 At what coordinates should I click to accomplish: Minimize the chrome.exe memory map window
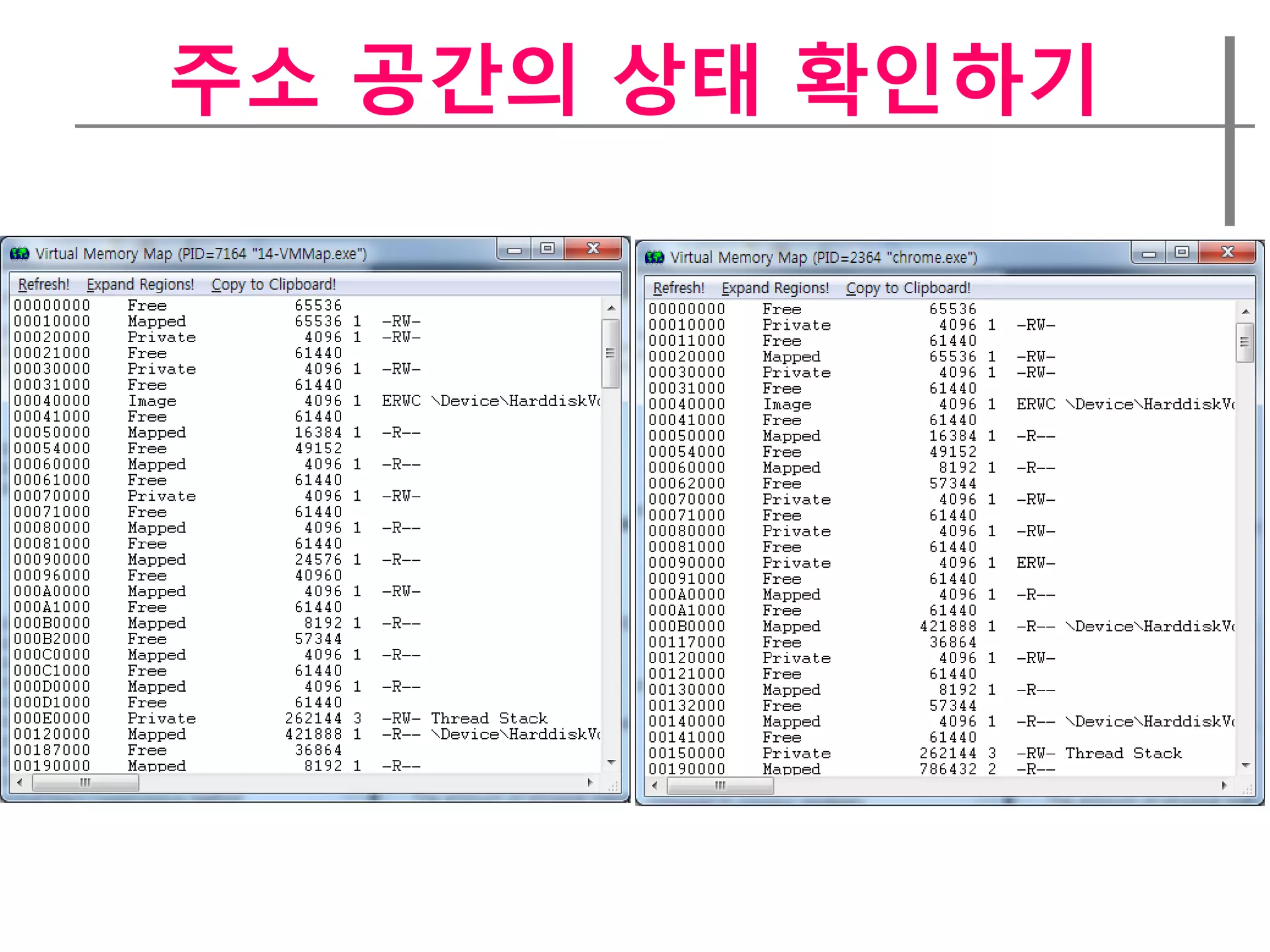coord(1149,253)
